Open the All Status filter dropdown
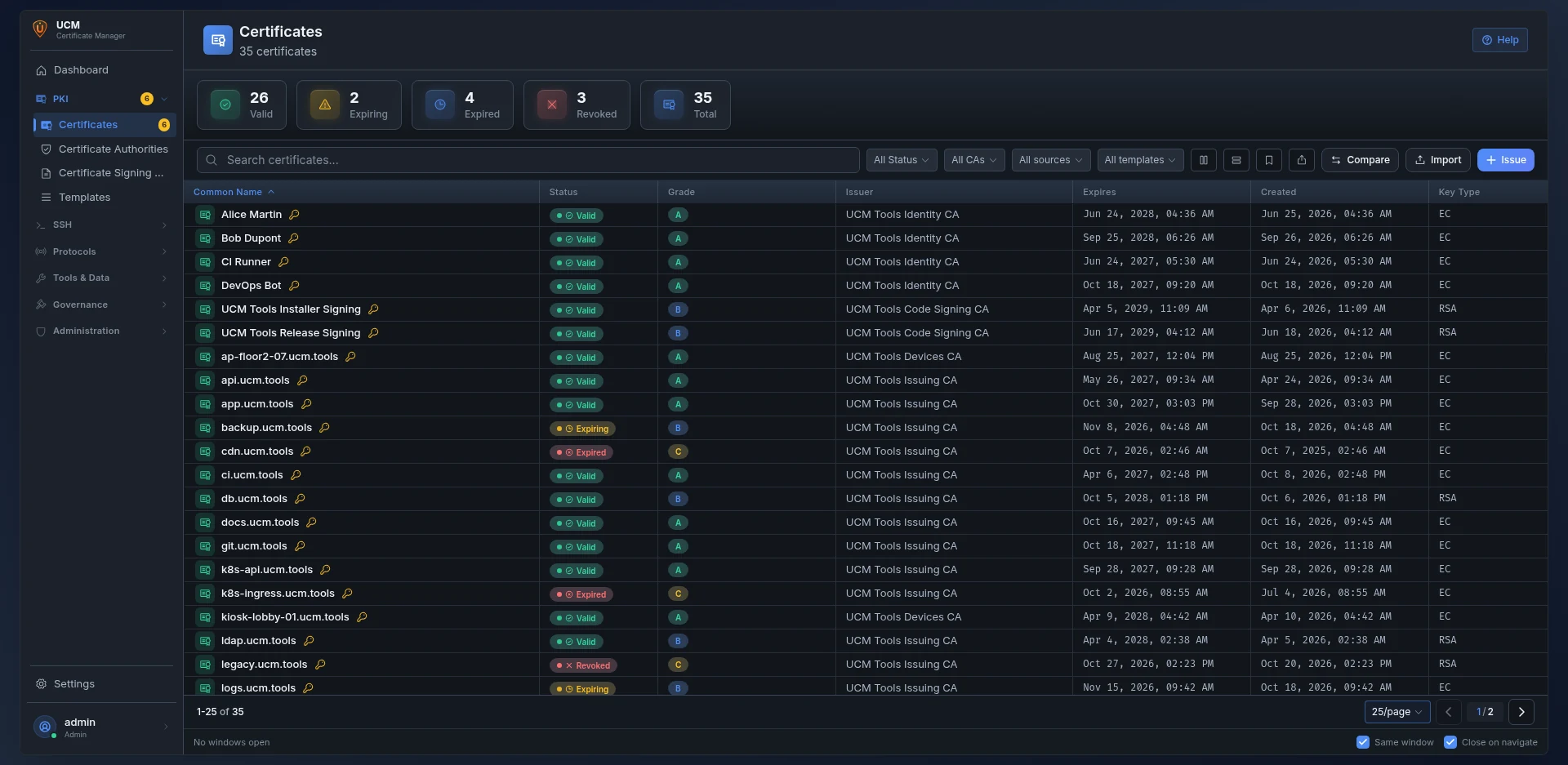Screen dimensions: 1568x765 tap(902, 160)
